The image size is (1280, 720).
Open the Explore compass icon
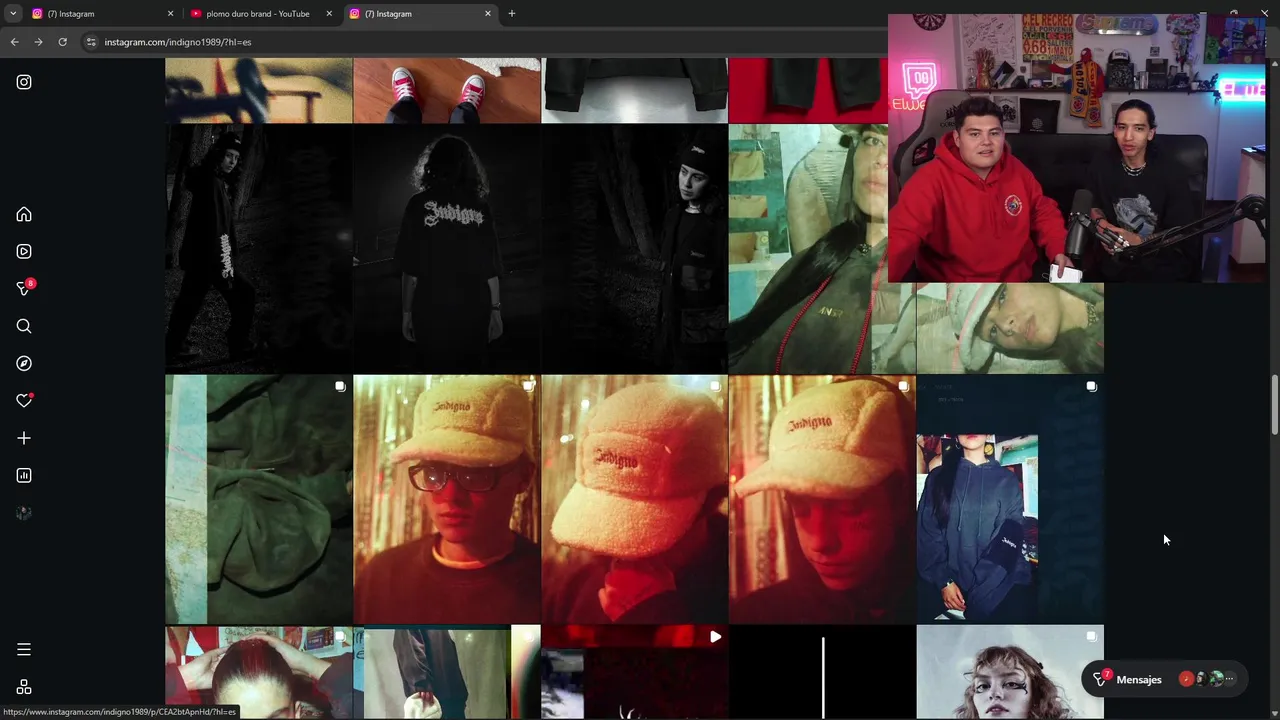(24, 363)
